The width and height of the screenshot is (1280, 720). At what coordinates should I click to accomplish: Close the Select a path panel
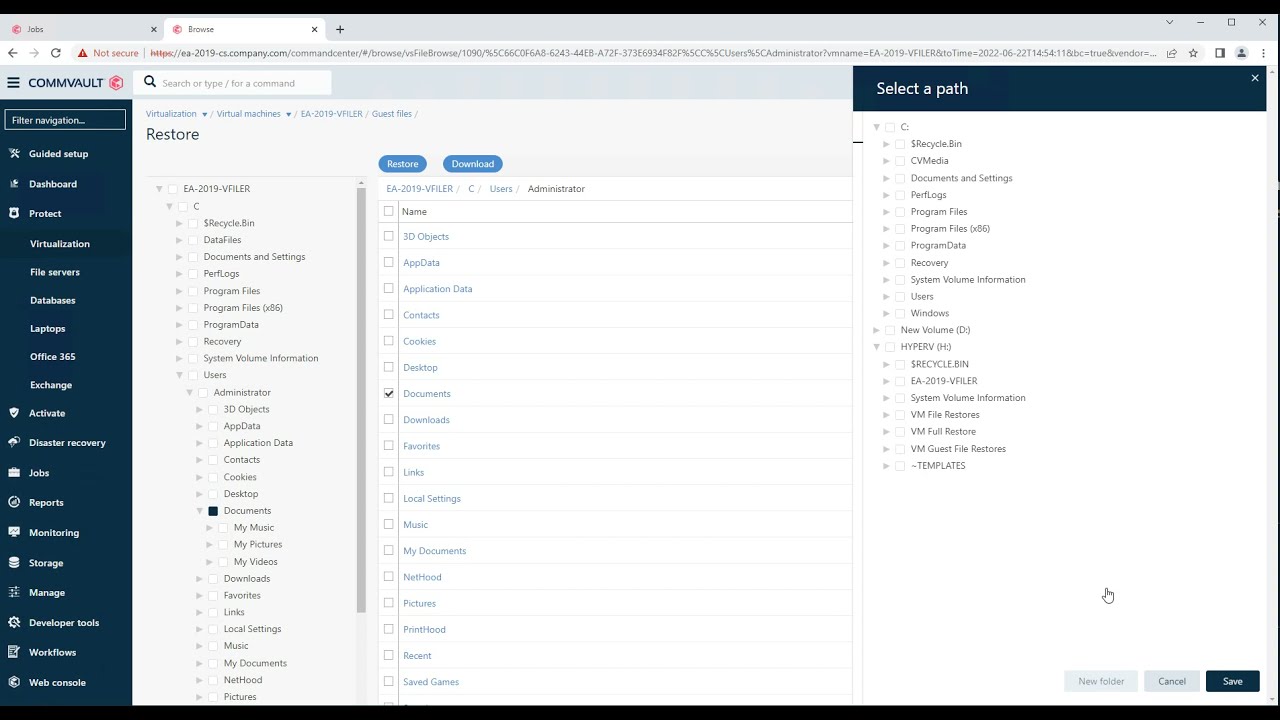point(1255,78)
